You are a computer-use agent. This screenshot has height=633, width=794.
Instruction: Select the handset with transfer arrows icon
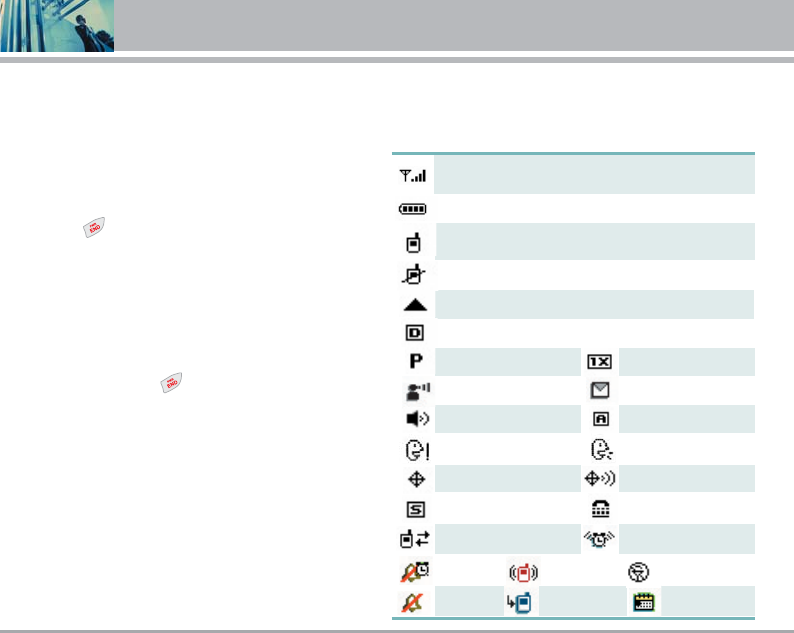click(415, 539)
